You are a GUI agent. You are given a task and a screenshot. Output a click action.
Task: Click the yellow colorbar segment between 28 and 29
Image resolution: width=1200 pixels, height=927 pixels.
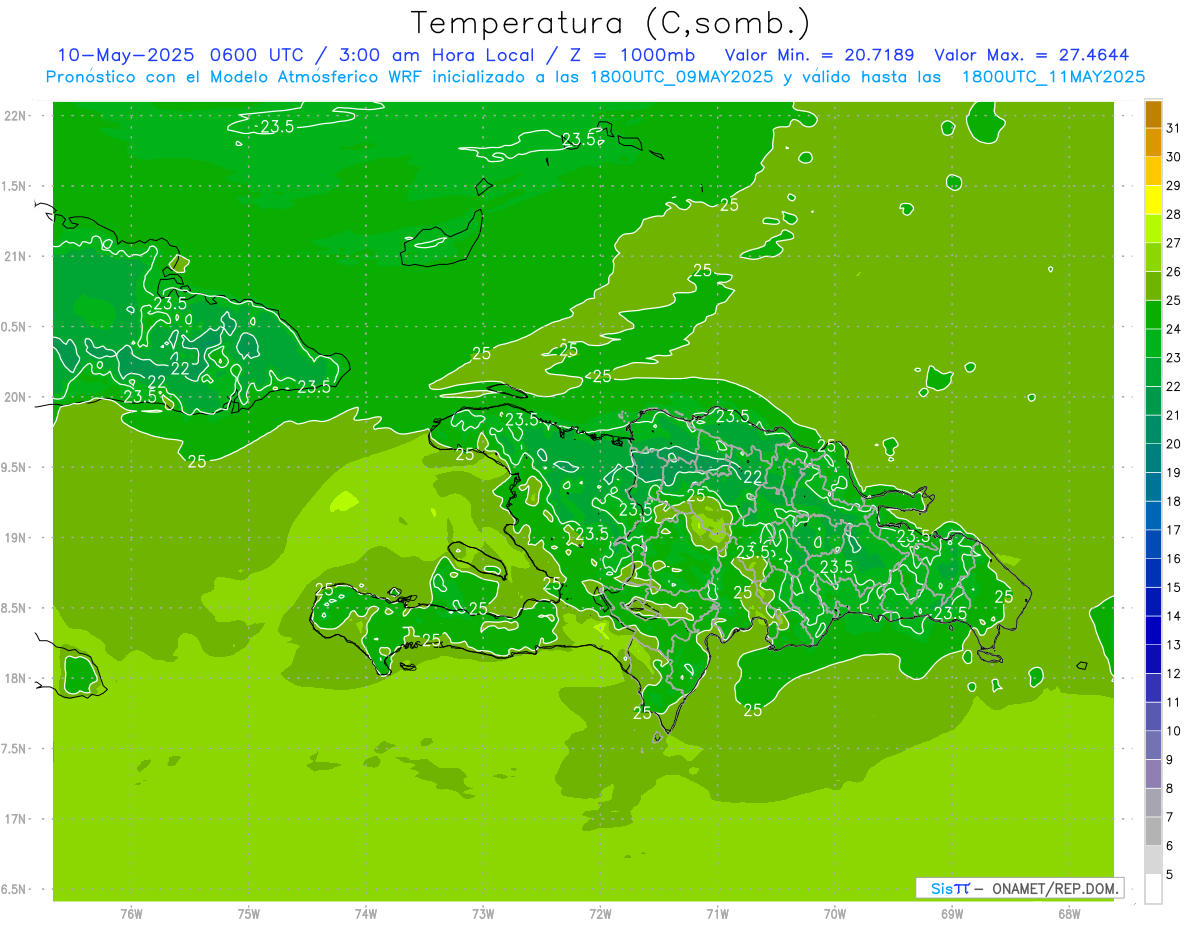click(1153, 200)
